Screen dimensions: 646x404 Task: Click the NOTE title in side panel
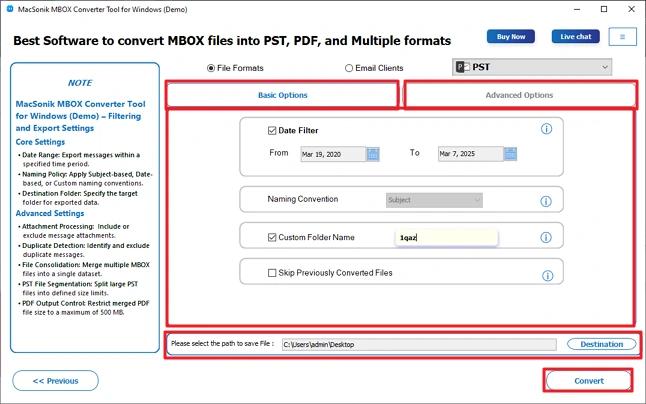pyautogui.click(x=80, y=83)
